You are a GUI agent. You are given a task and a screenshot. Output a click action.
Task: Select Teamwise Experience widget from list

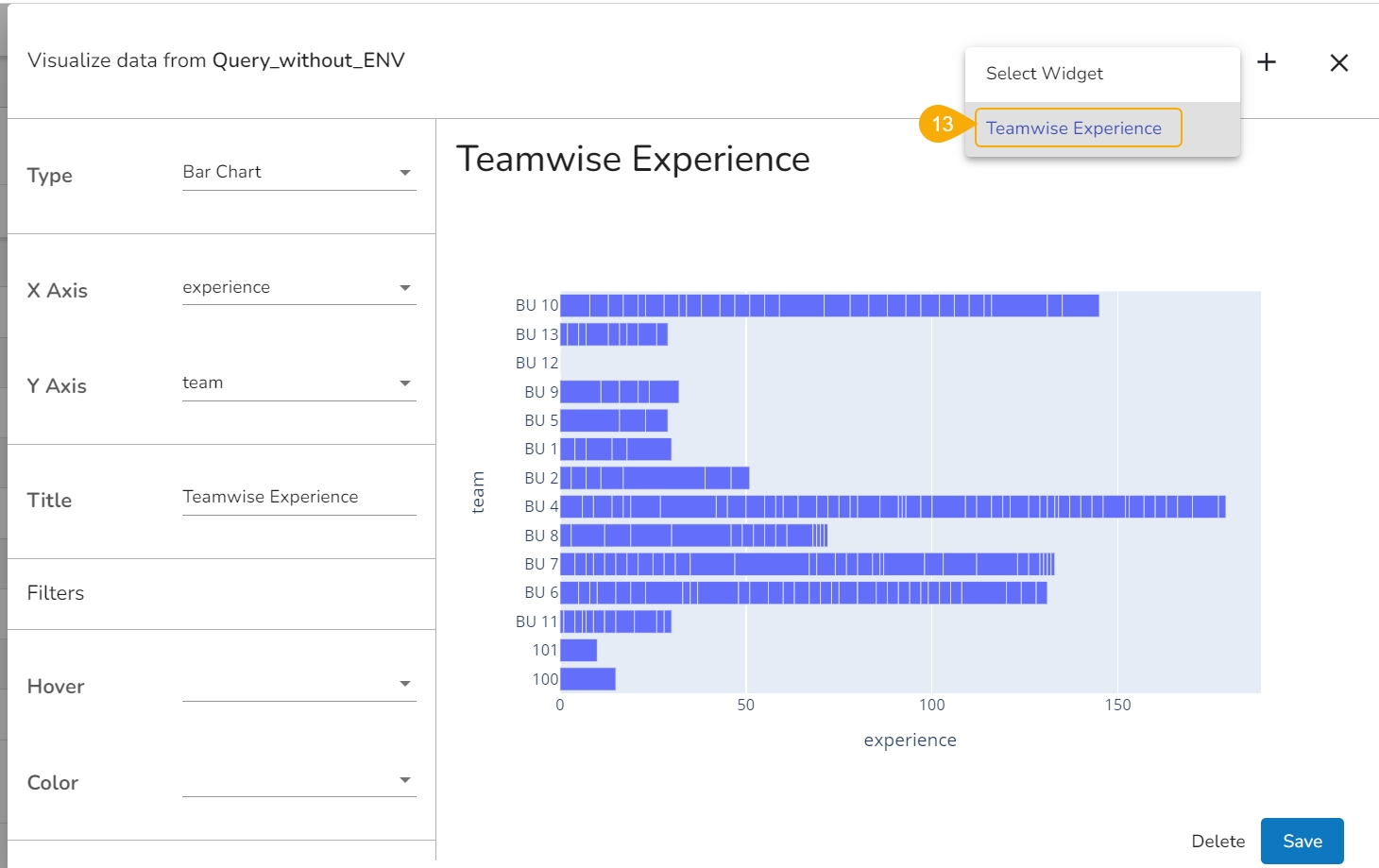coord(1074,128)
